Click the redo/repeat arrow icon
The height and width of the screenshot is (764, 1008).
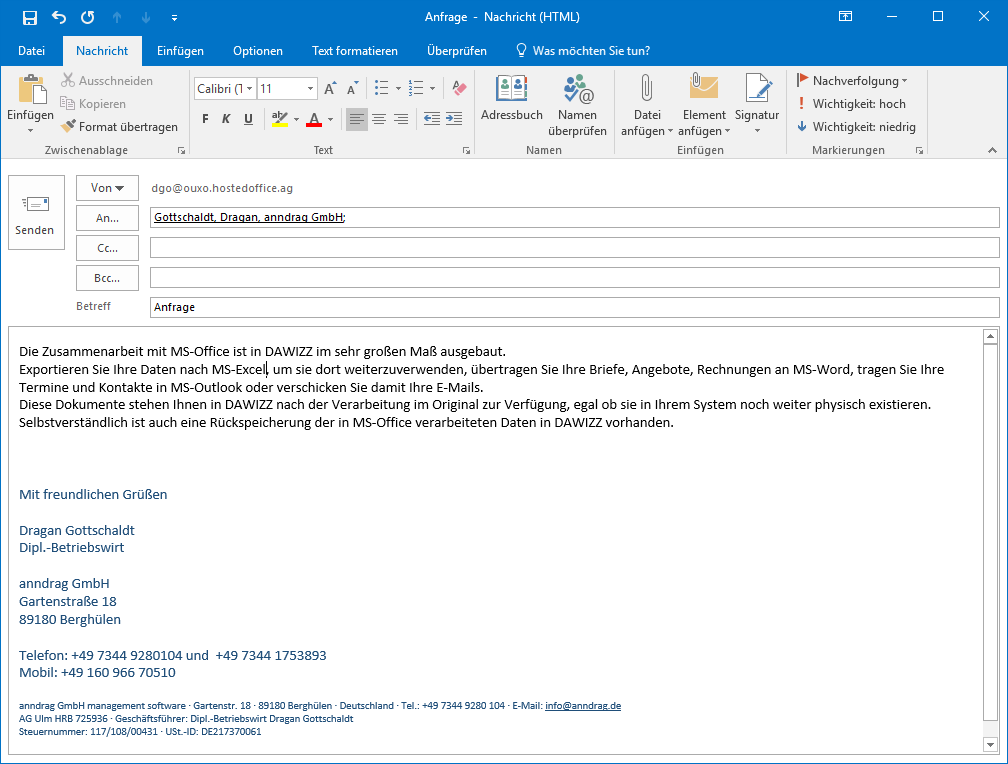pyautogui.click(x=87, y=17)
